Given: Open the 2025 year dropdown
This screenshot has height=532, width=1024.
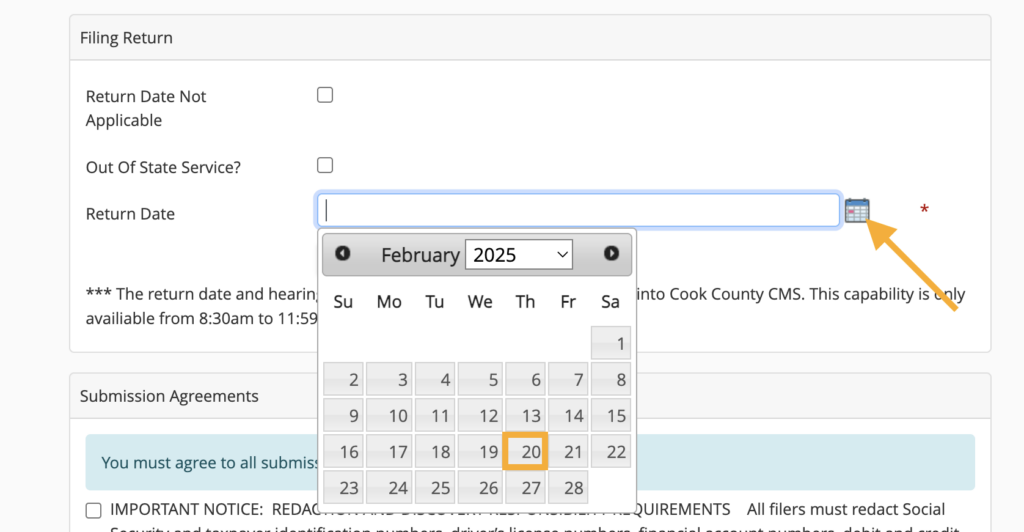Looking at the screenshot, I should point(519,254).
